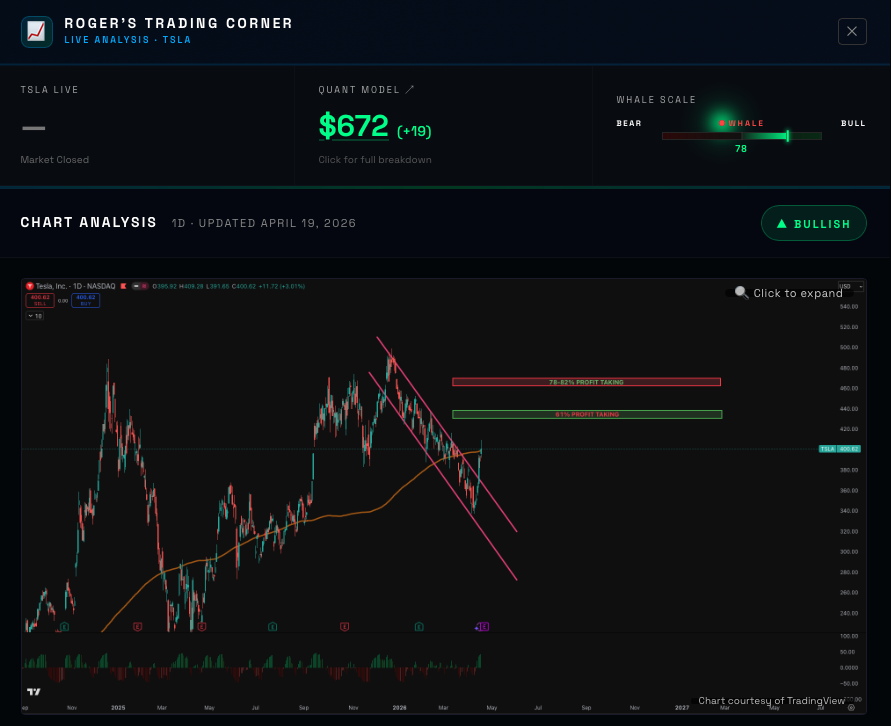This screenshot has width=891, height=726.
Task: Click the Bullish sentiment badge
Action: coord(814,223)
